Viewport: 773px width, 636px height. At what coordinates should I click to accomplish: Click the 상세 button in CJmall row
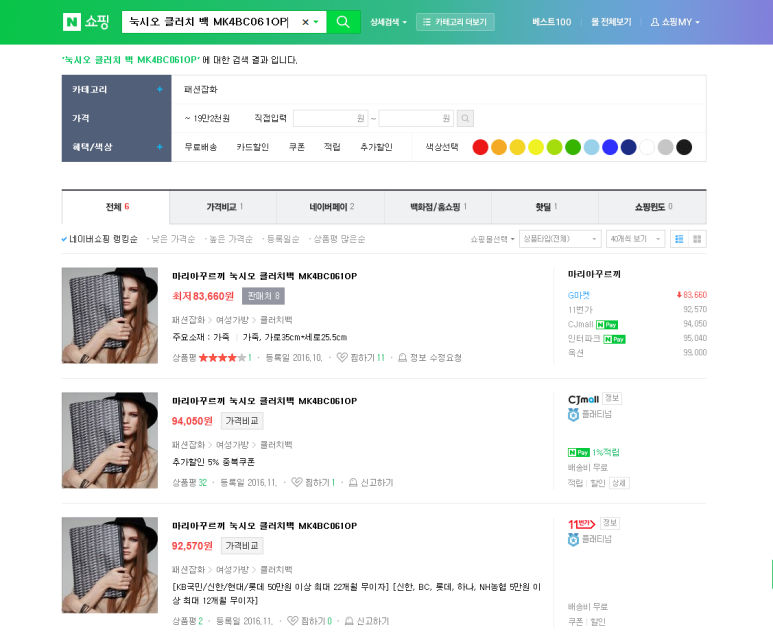pos(619,483)
